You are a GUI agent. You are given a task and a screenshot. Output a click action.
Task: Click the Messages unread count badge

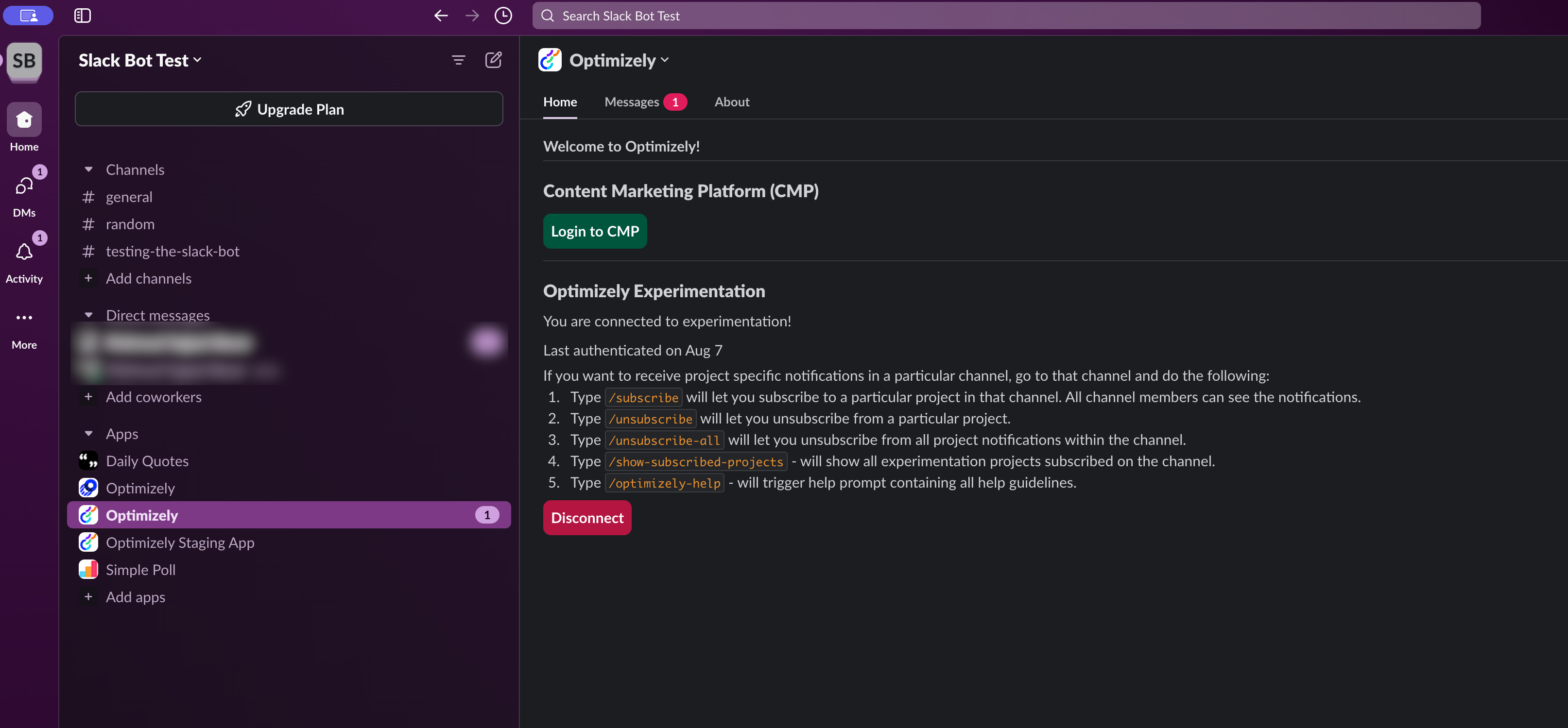[676, 102]
